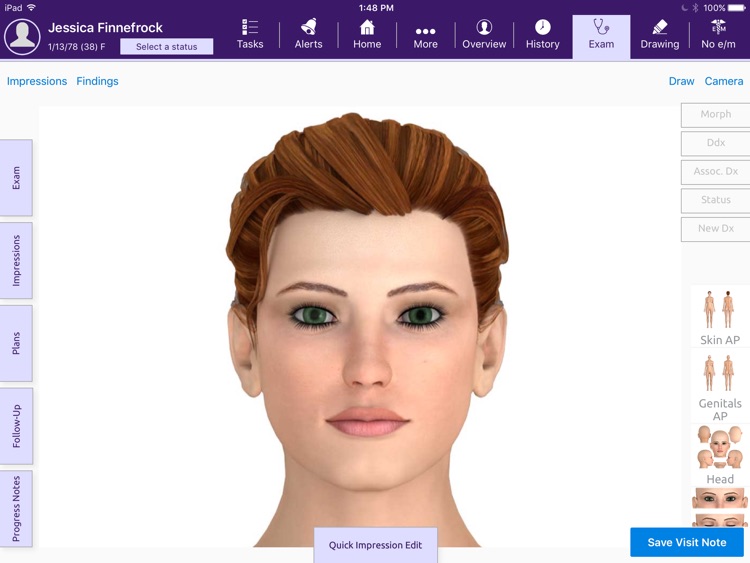Tap the Wi-Fi status icon
Screen dimensions: 750x563
[x=32, y=7]
